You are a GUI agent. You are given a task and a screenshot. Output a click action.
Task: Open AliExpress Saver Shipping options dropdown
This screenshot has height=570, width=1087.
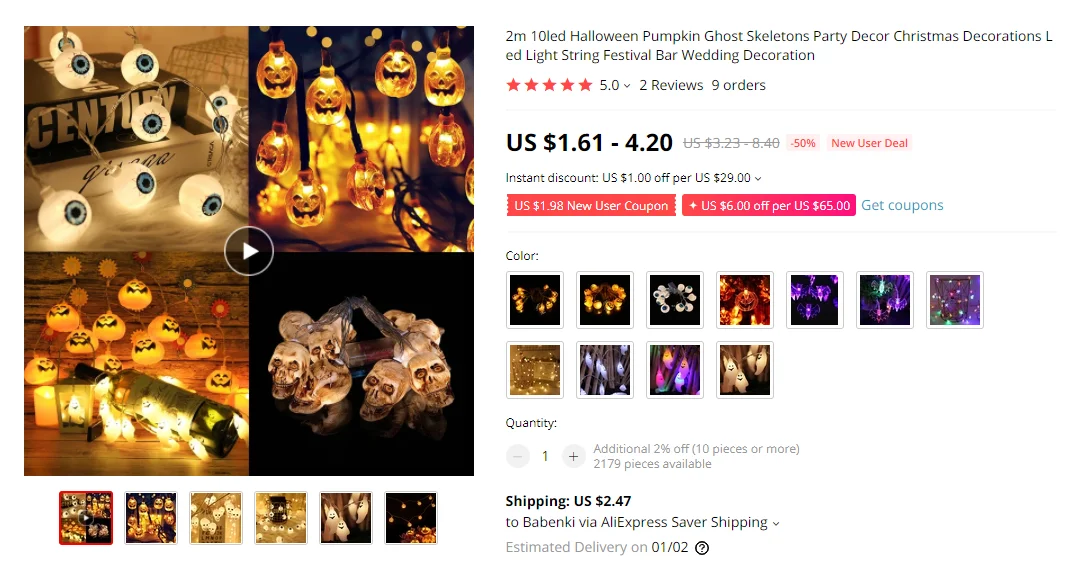pyautogui.click(x=776, y=524)
